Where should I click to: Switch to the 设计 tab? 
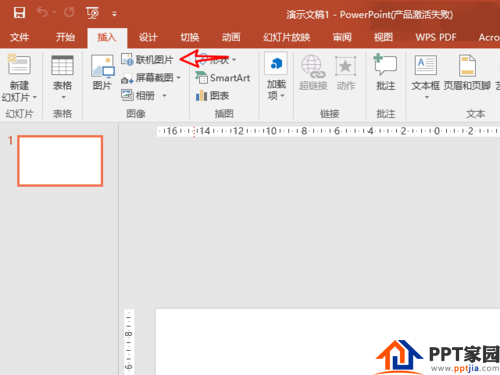pos(148,37)
